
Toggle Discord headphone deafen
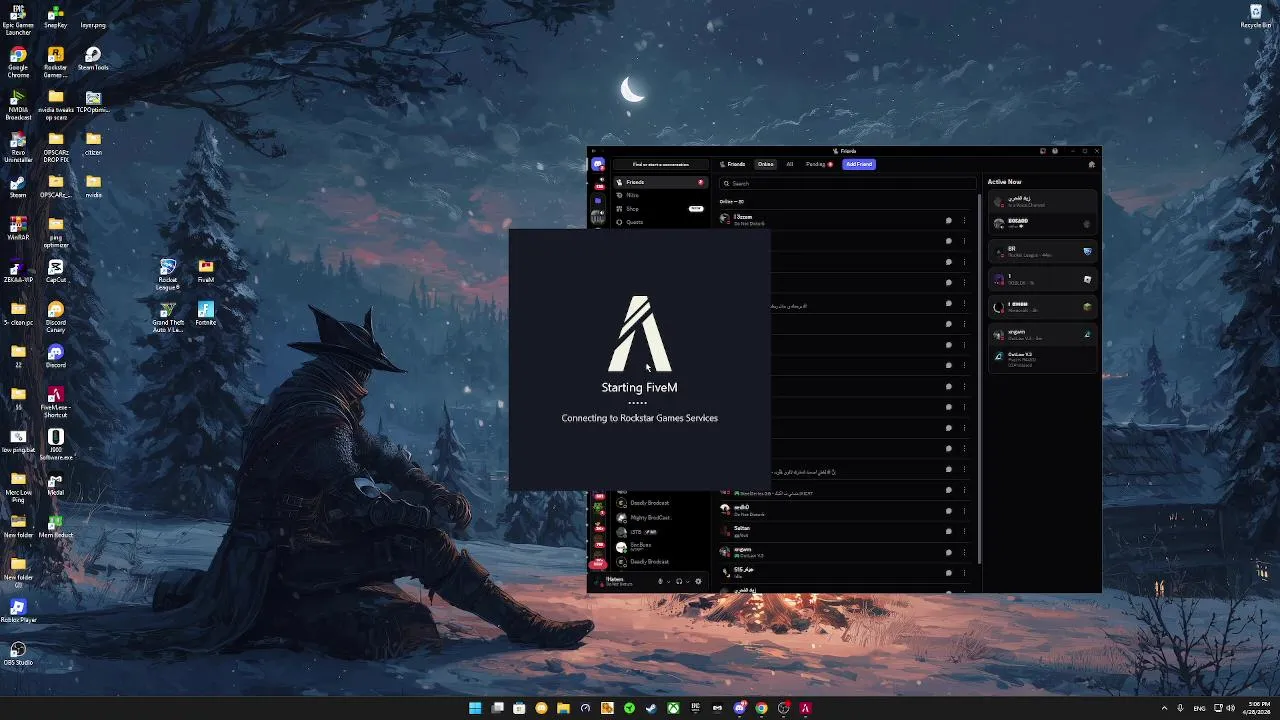(679, 581)
